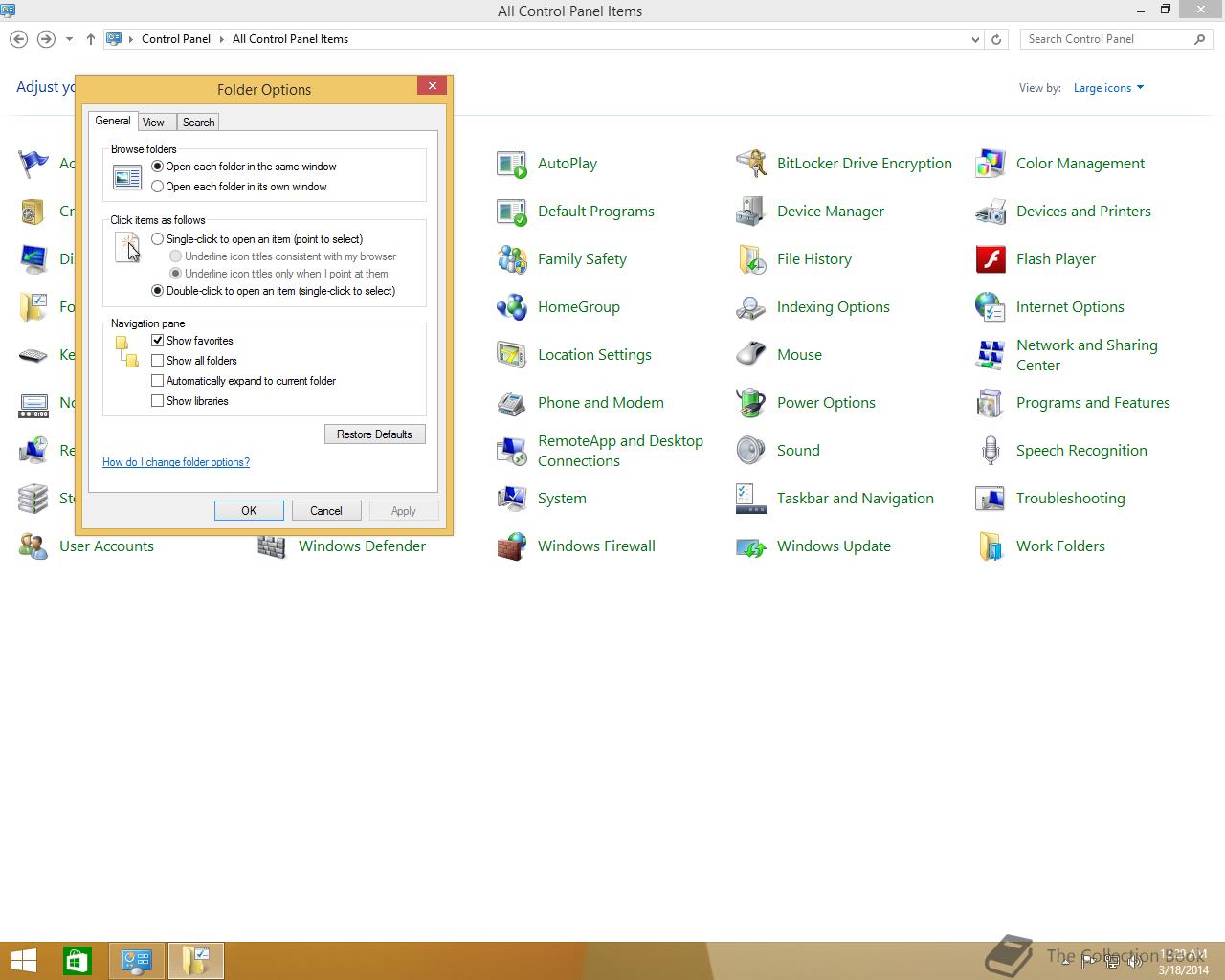
Task: Open the Phone and Modem icon
Action: pos(512,403)
